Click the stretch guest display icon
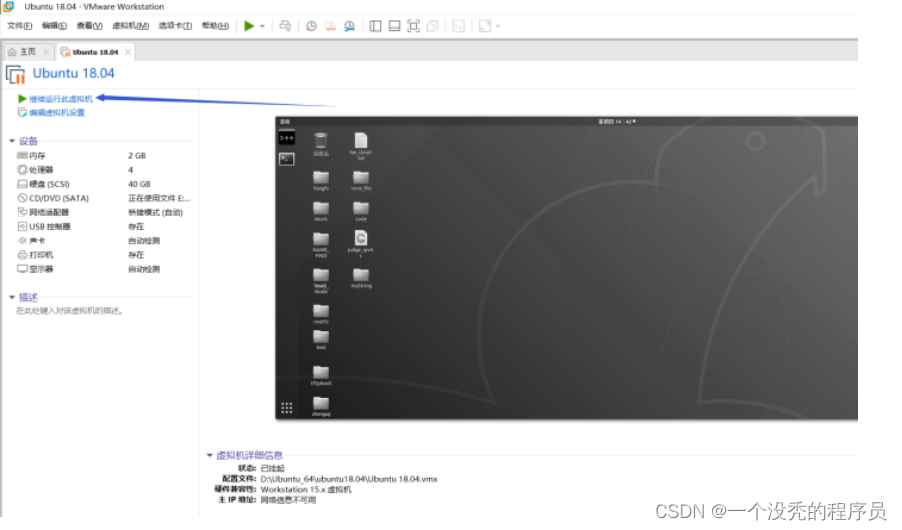 485,26
